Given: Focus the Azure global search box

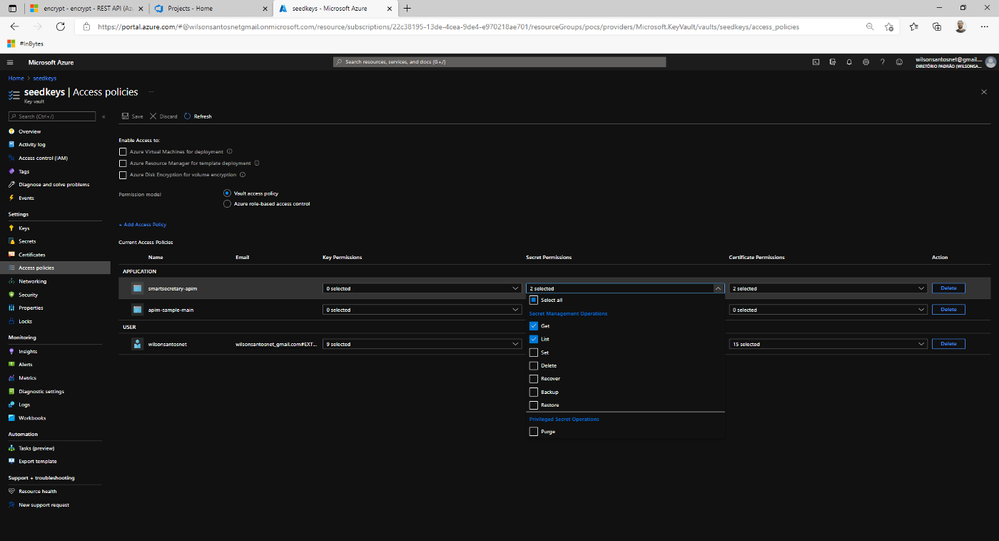Looking at the screenshot, I should point(500,62).
